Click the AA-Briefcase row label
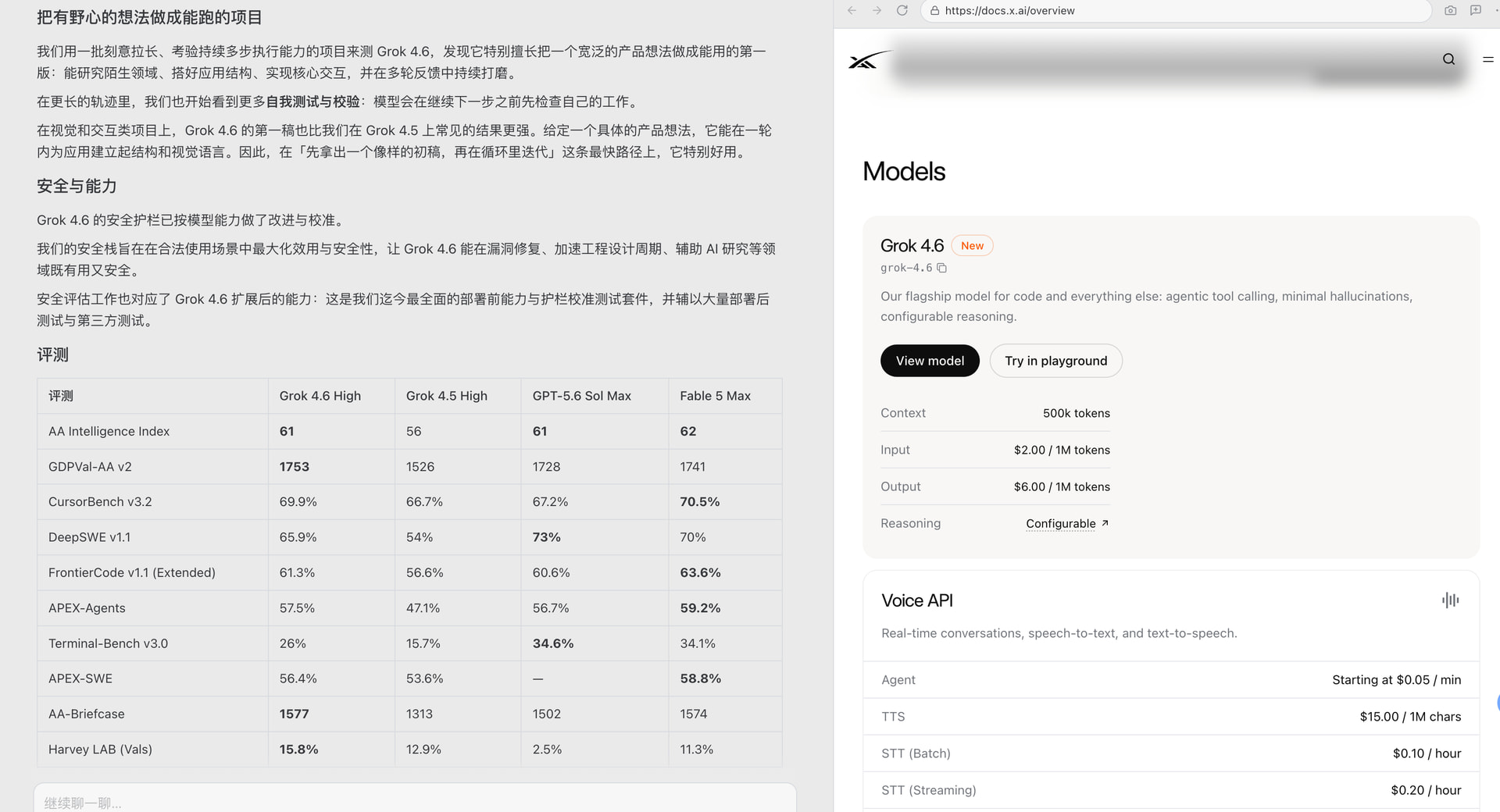 tap(86, 714)
